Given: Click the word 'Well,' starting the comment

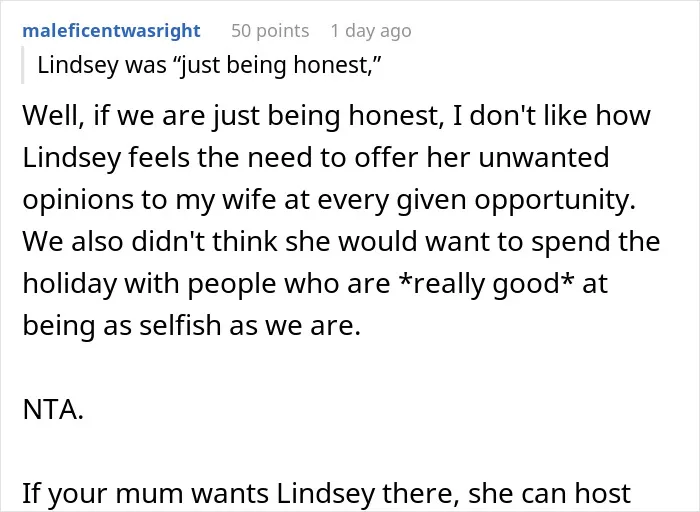Looking at the screenshot, I should click(53, 116).
